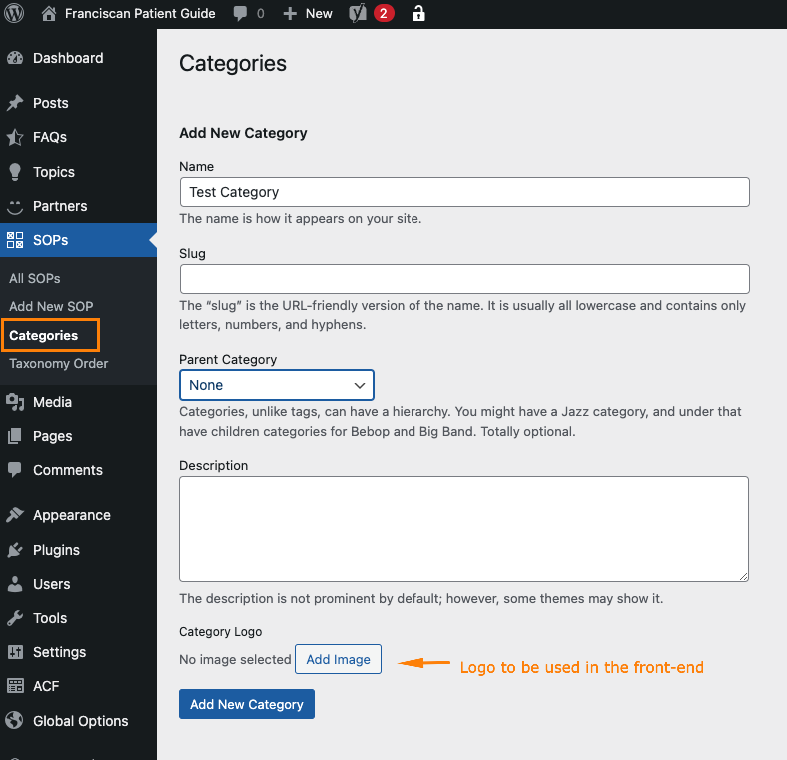The image size is (787, 760).
Task: Open the Categories submenu link
Action: [x=44, y=335]
